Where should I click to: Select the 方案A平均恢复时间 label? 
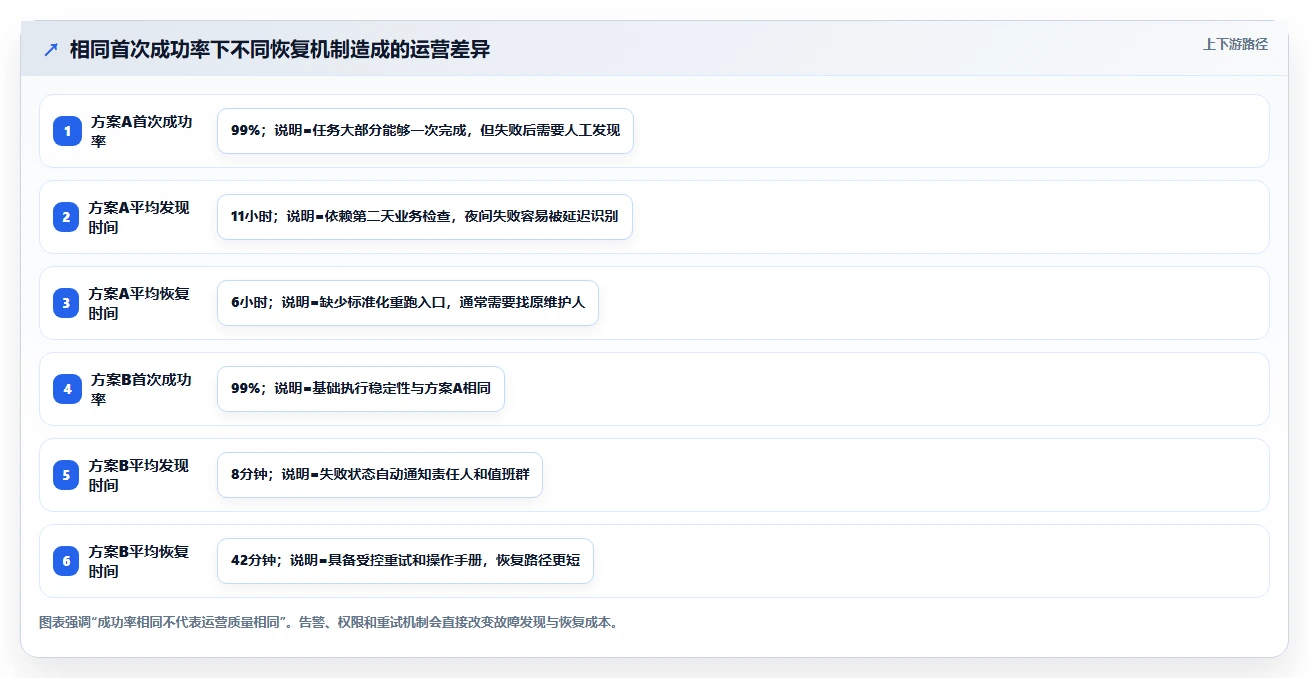140,303
